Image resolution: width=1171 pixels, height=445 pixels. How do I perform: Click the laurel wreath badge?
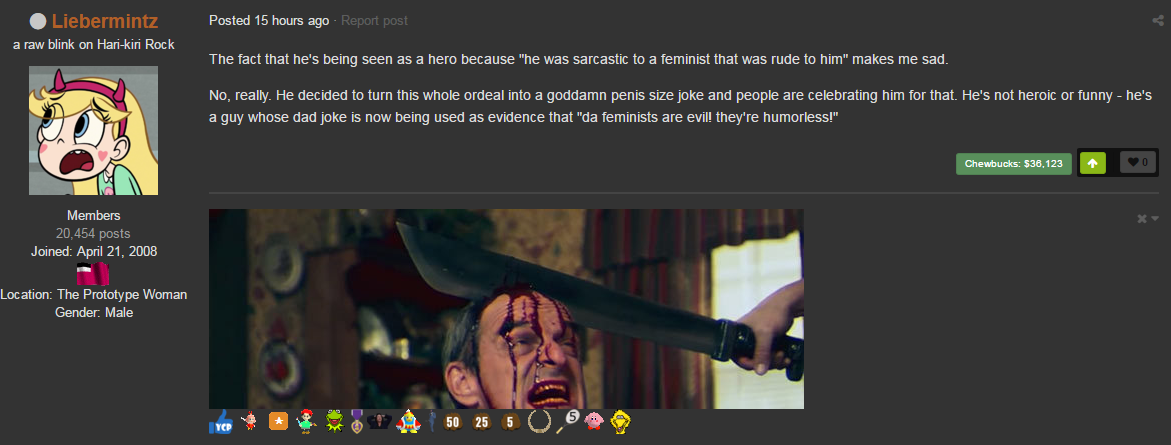538,422
